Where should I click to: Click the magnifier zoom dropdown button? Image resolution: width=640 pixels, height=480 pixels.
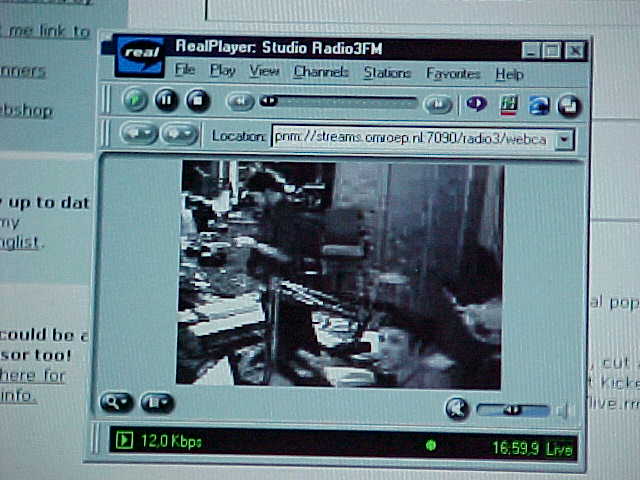click(x=116, y=402)
